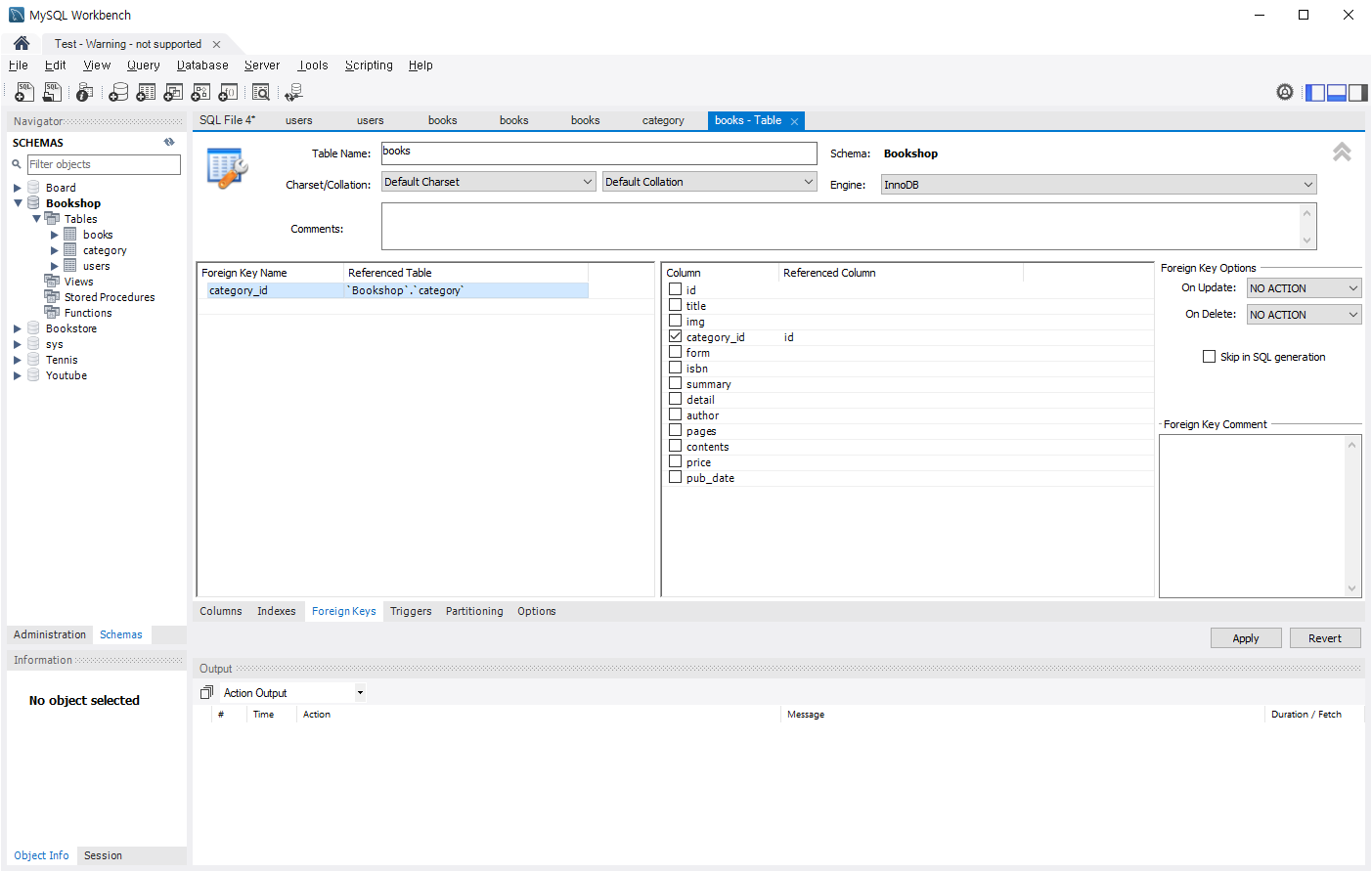Open the File menu
Screen dimensions: 1372x872
point(19,65)
